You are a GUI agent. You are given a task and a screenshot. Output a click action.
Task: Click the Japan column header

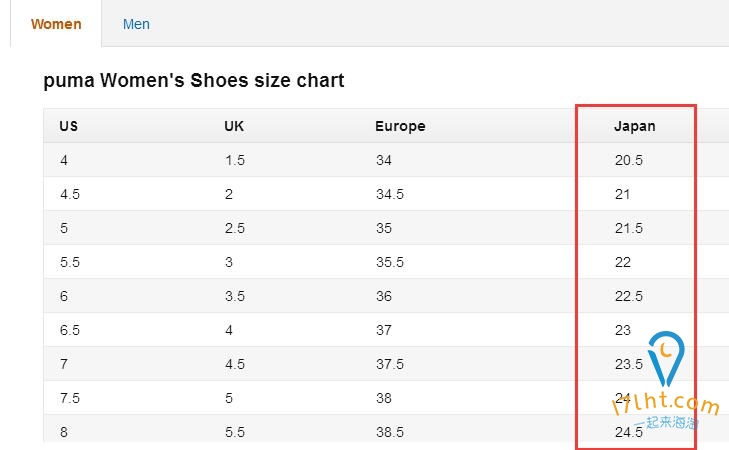[635, 126]
